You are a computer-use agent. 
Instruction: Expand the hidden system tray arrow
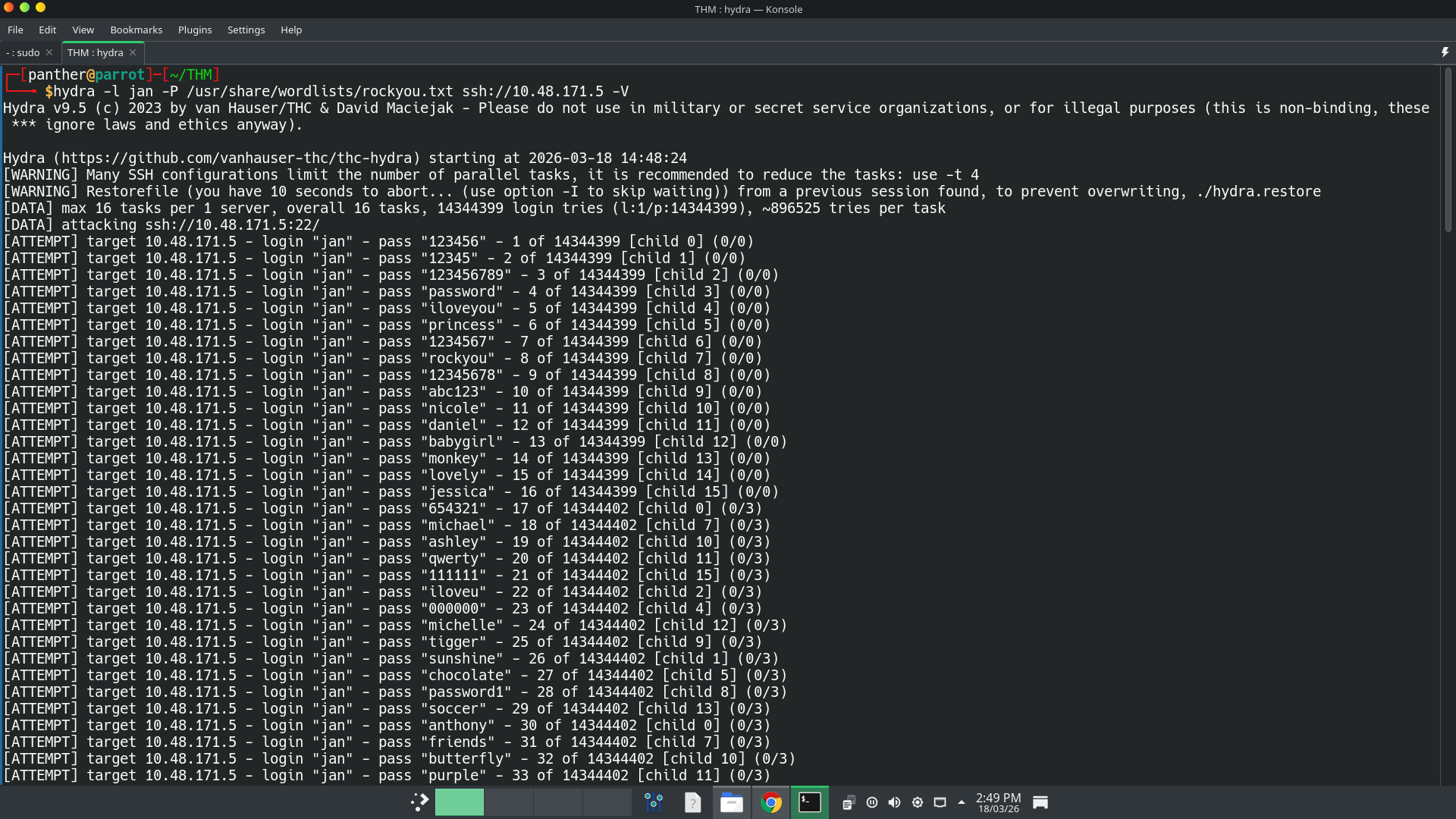pyautogui.click(x=961, y=802)
